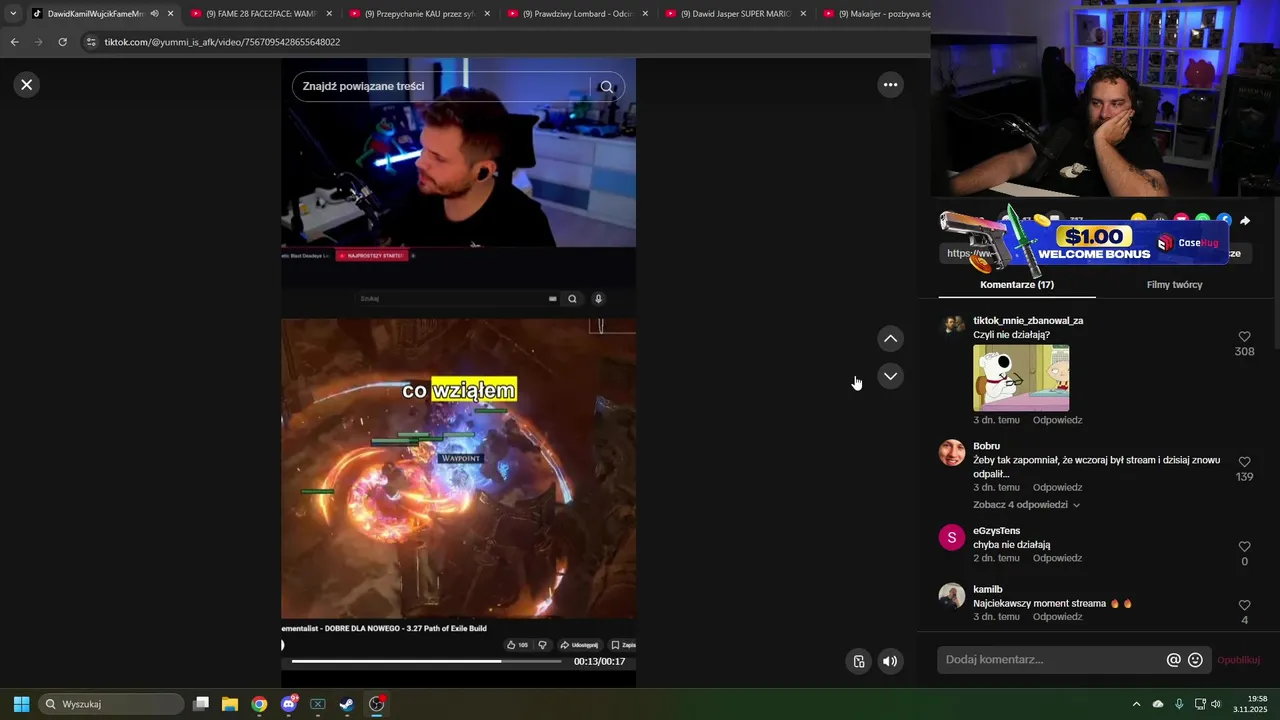Switch to Filmy twórcy tab
This screenshot has width=1280, height=720.
[x=1174, y=285]
